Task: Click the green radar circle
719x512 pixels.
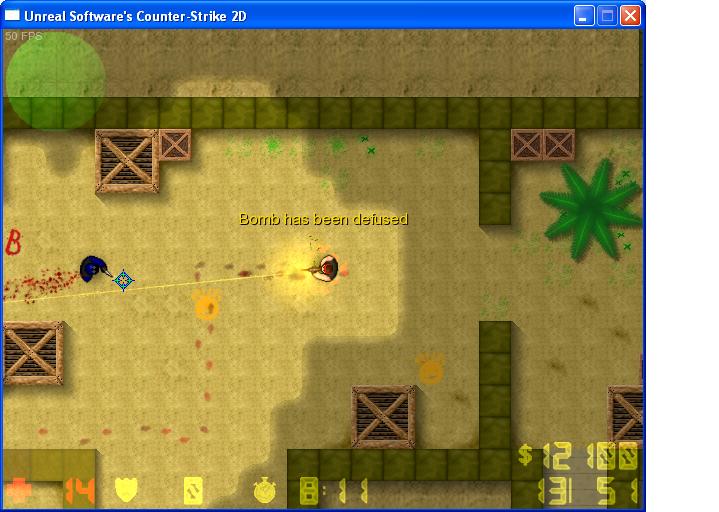Action: coord(55,81)
